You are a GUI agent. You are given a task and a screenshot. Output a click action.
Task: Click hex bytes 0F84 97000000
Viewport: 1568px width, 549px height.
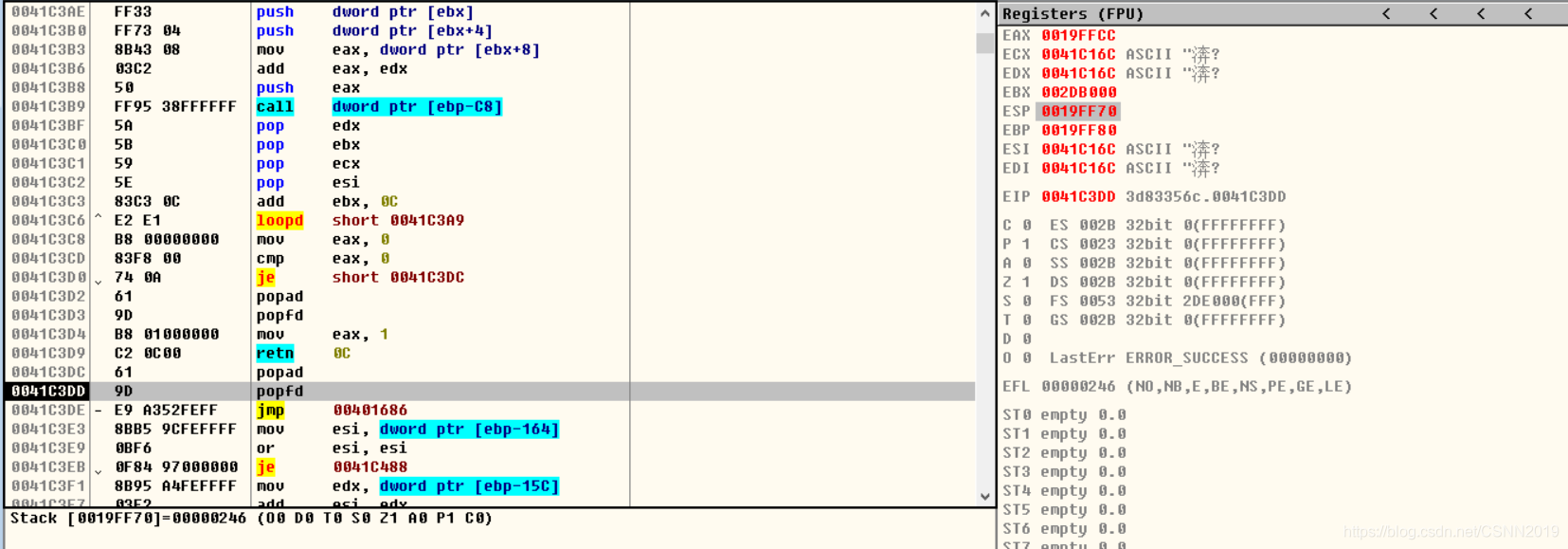pos(175,467)
